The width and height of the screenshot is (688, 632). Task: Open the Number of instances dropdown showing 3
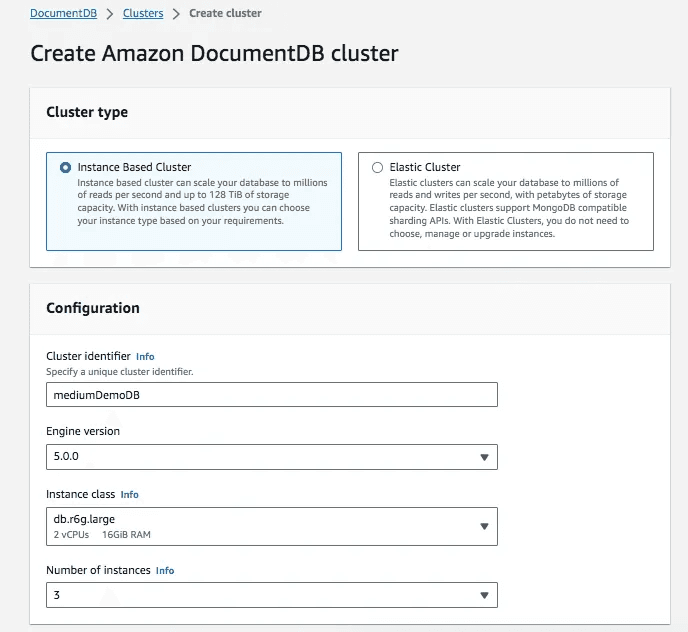(x=272, y=595)
